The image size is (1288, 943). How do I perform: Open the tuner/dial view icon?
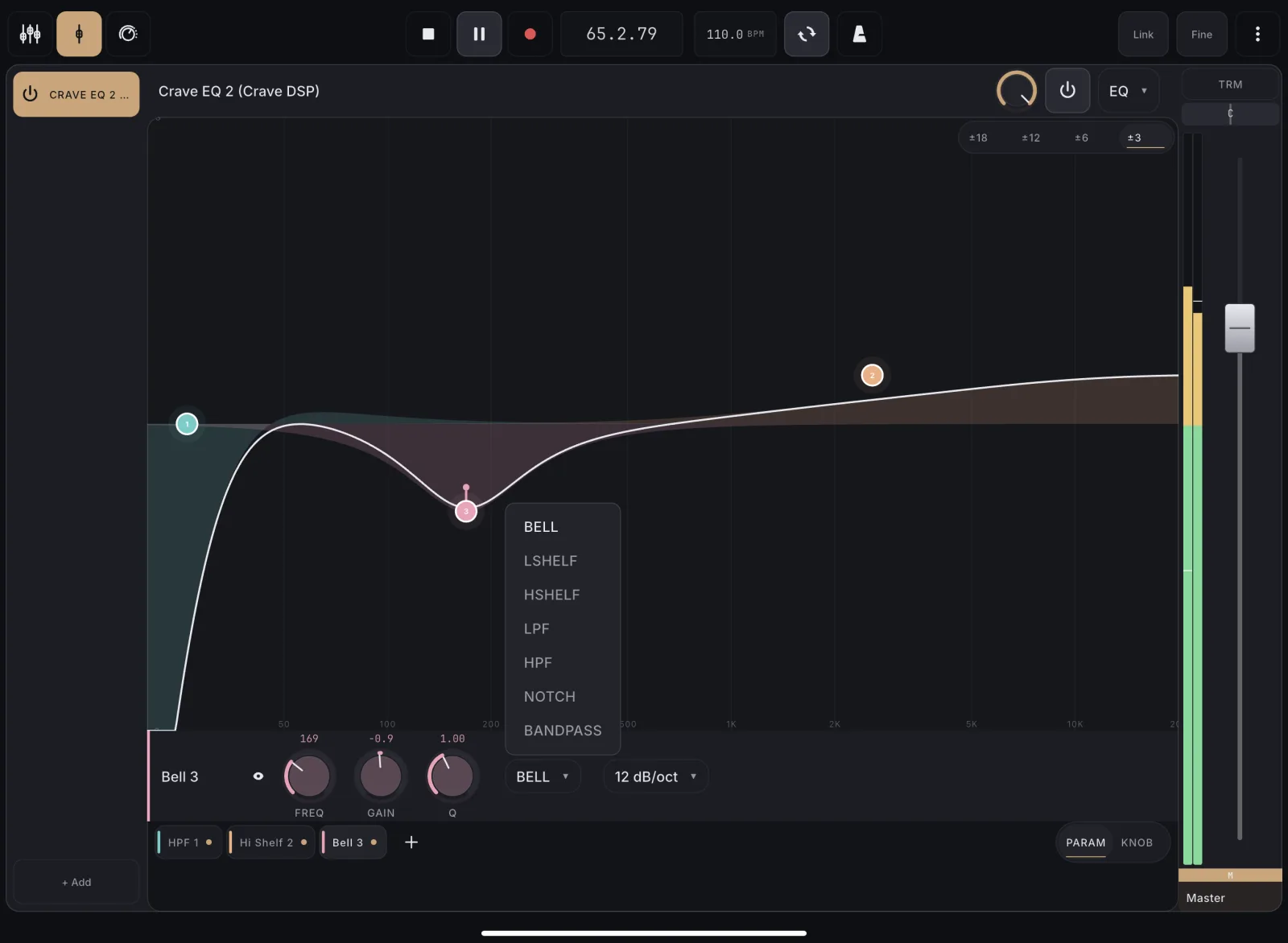[128, 34]
